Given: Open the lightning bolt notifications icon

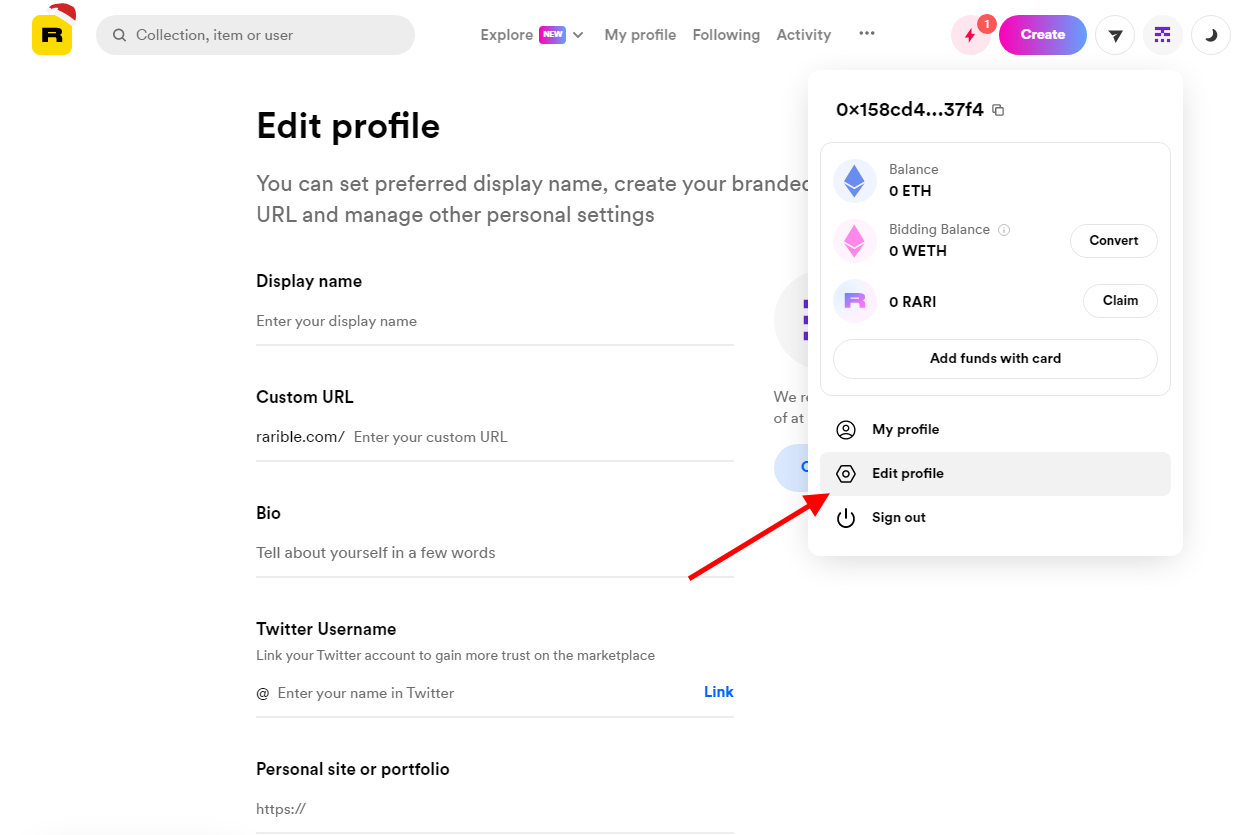Looking at the screenshot, I should (x=970, y=35).
